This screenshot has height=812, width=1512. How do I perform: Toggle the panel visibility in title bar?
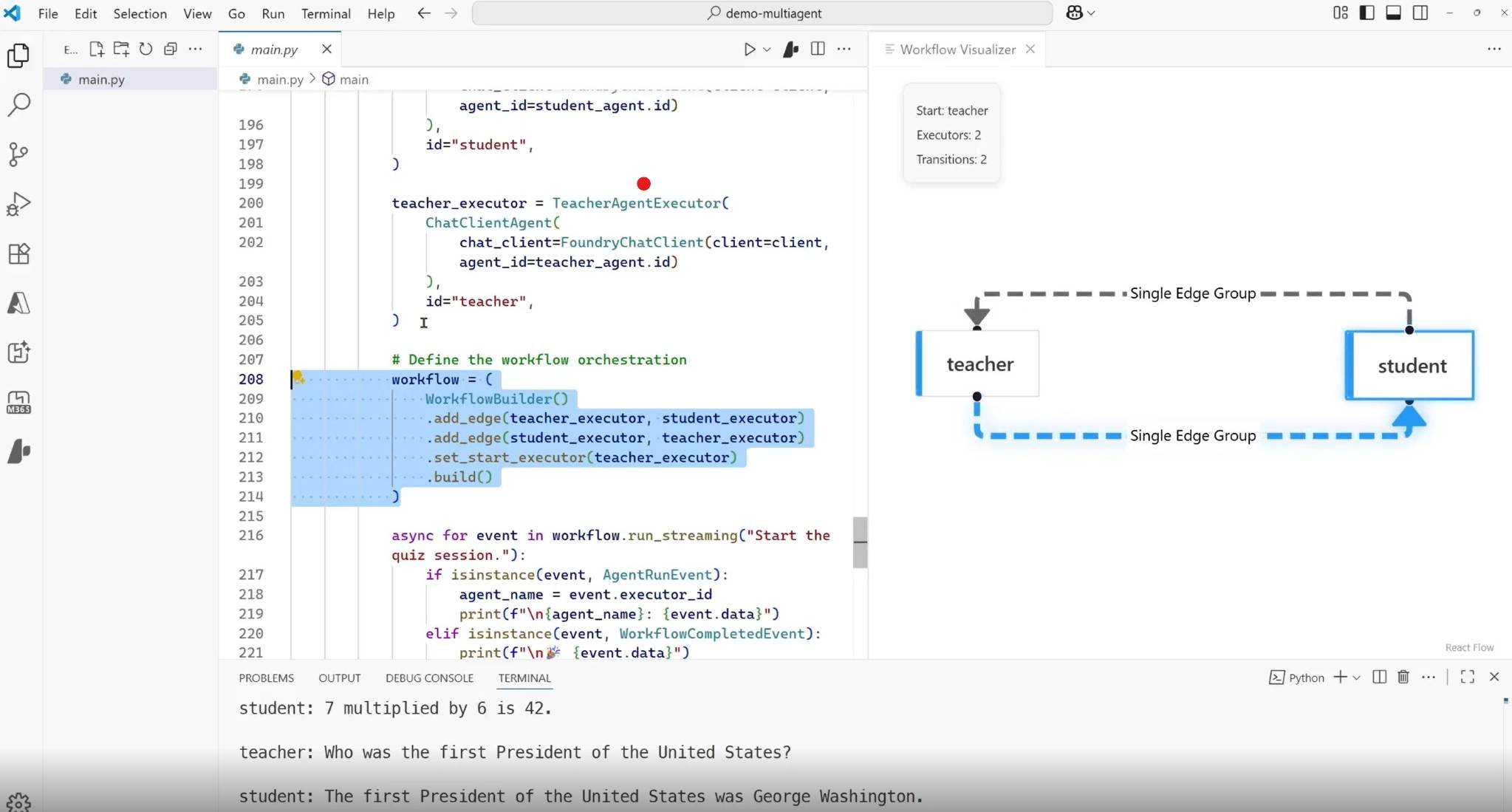(1394, 13)
